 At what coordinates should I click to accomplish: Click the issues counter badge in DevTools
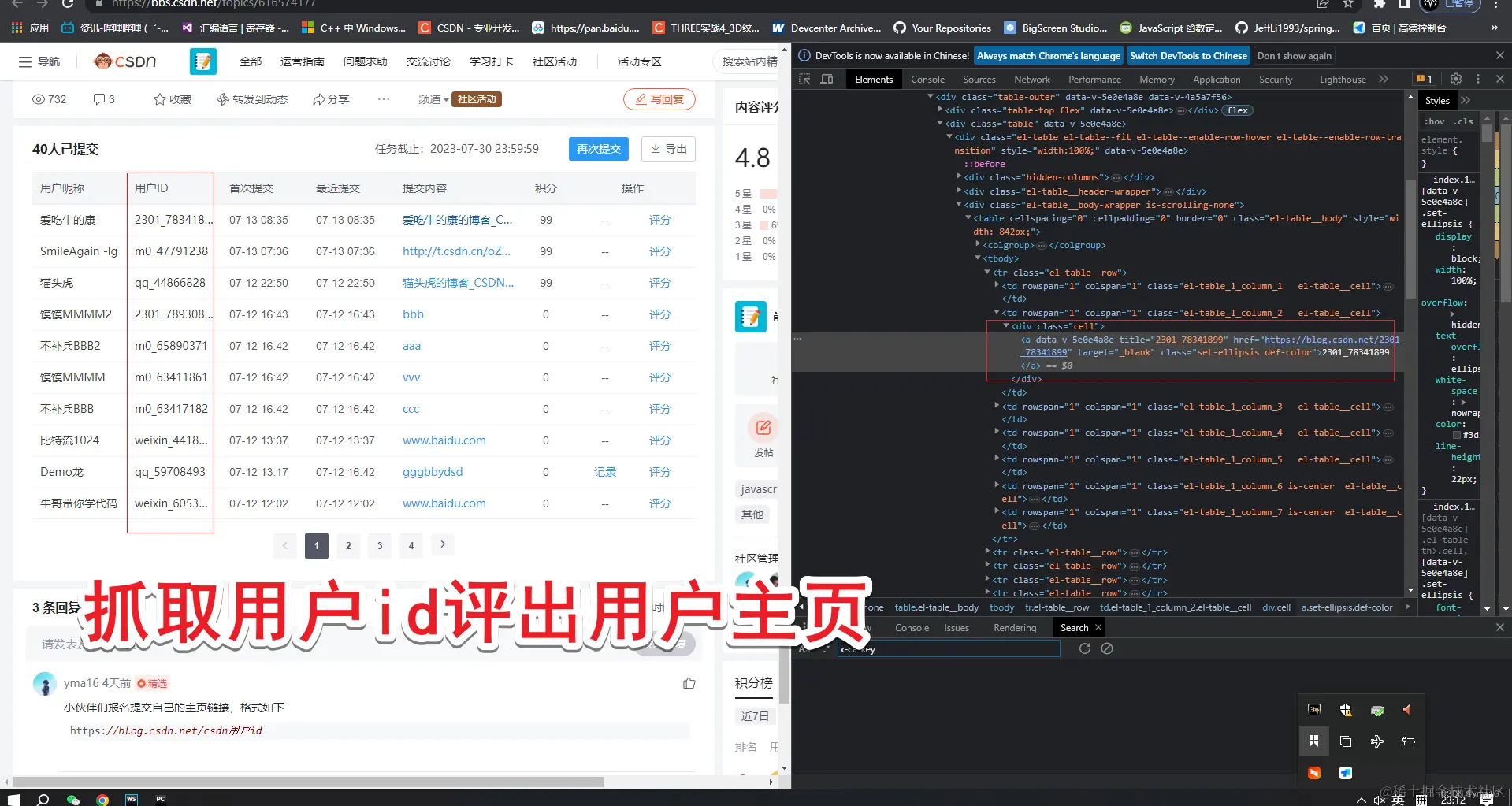click(x=1424, y=79)
